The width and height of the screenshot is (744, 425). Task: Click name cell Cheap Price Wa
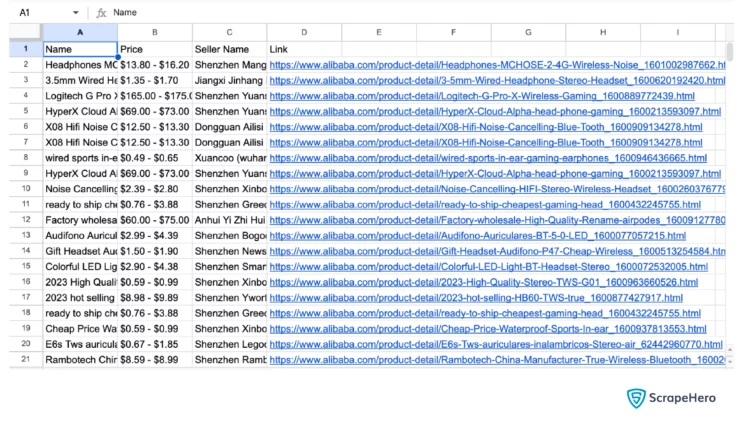pyautogui.click(x=80, y=329)
